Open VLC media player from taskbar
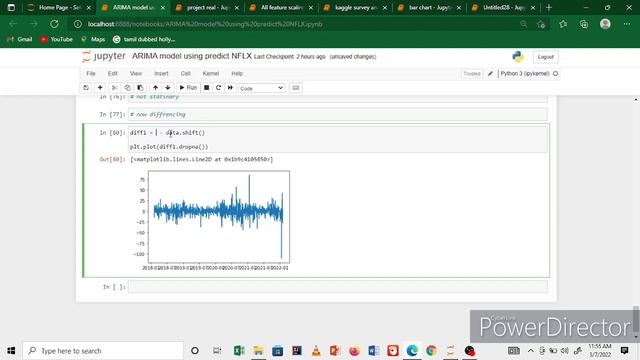 (x=316, y=351)
